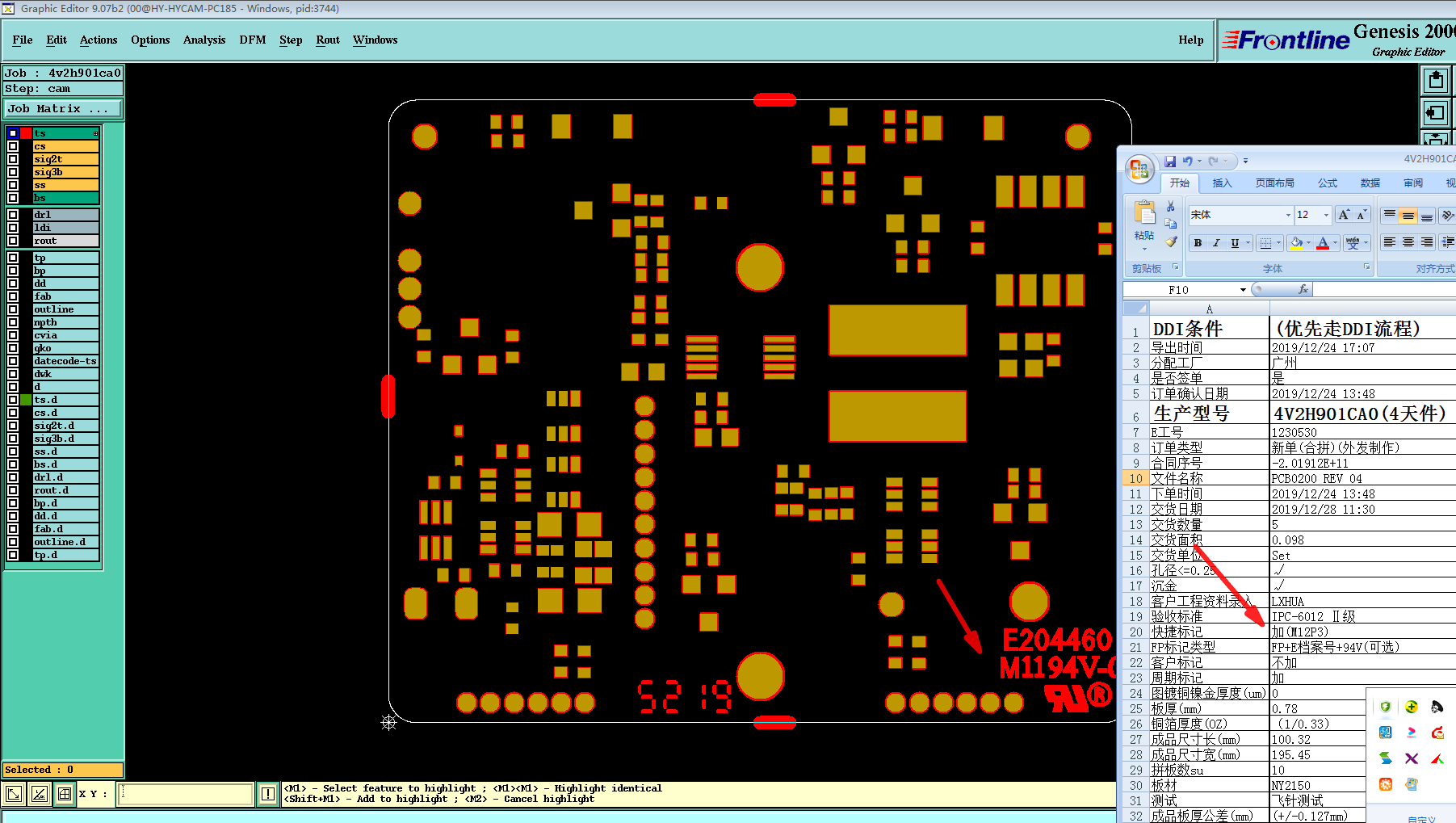Screen dimensions: 1456x823
Task: Apply Italic formatting in Excel
Action: pyautogui.click(x=1216, y=243)
